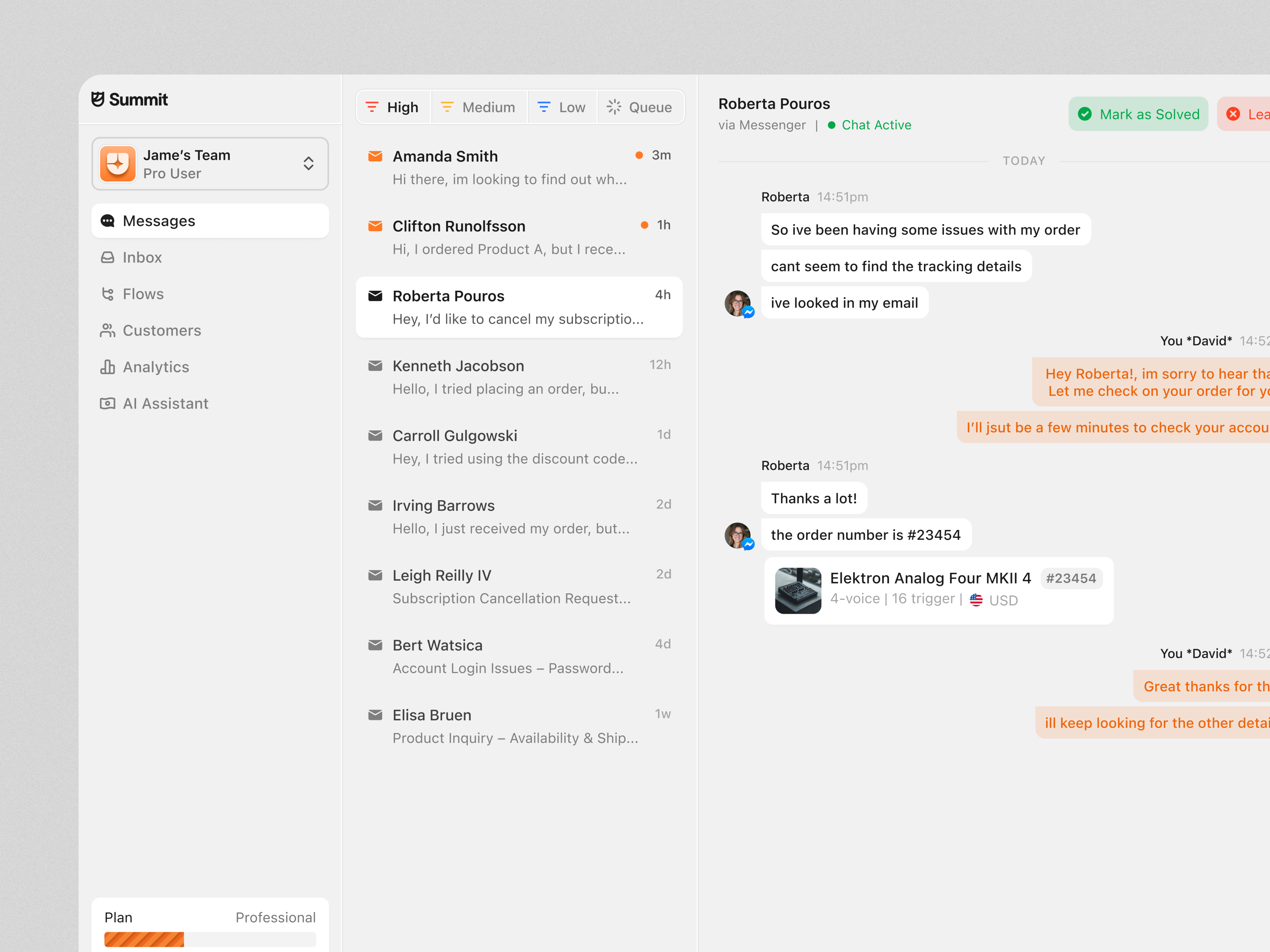This screenshot has width=1270, height=952.
Task: Open Kenneth Jacobson's conversation
Action: pyautogui.click(x=519, y=377)
